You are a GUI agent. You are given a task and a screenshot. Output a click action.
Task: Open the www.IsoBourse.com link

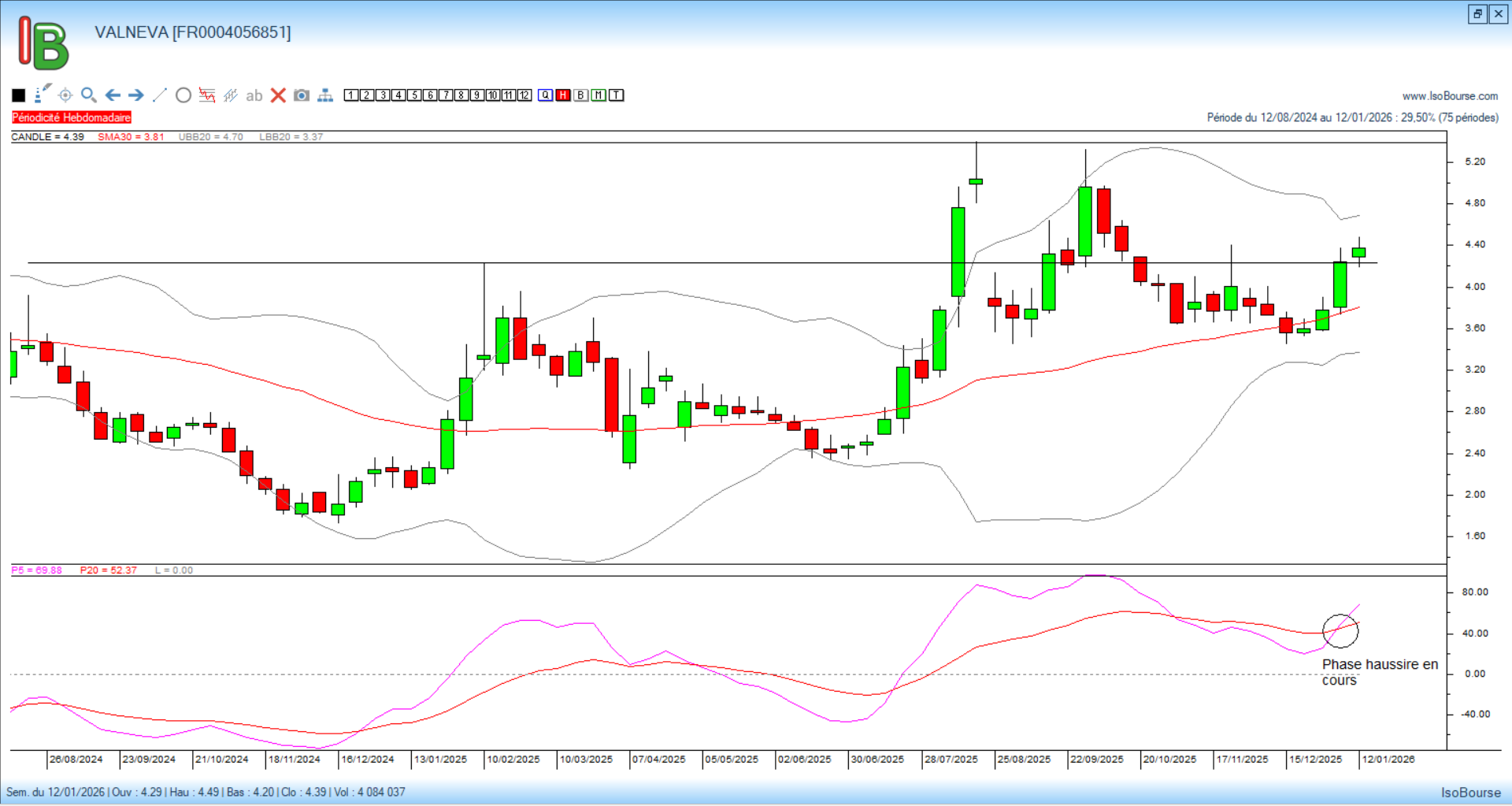[x=1450, y=96]
